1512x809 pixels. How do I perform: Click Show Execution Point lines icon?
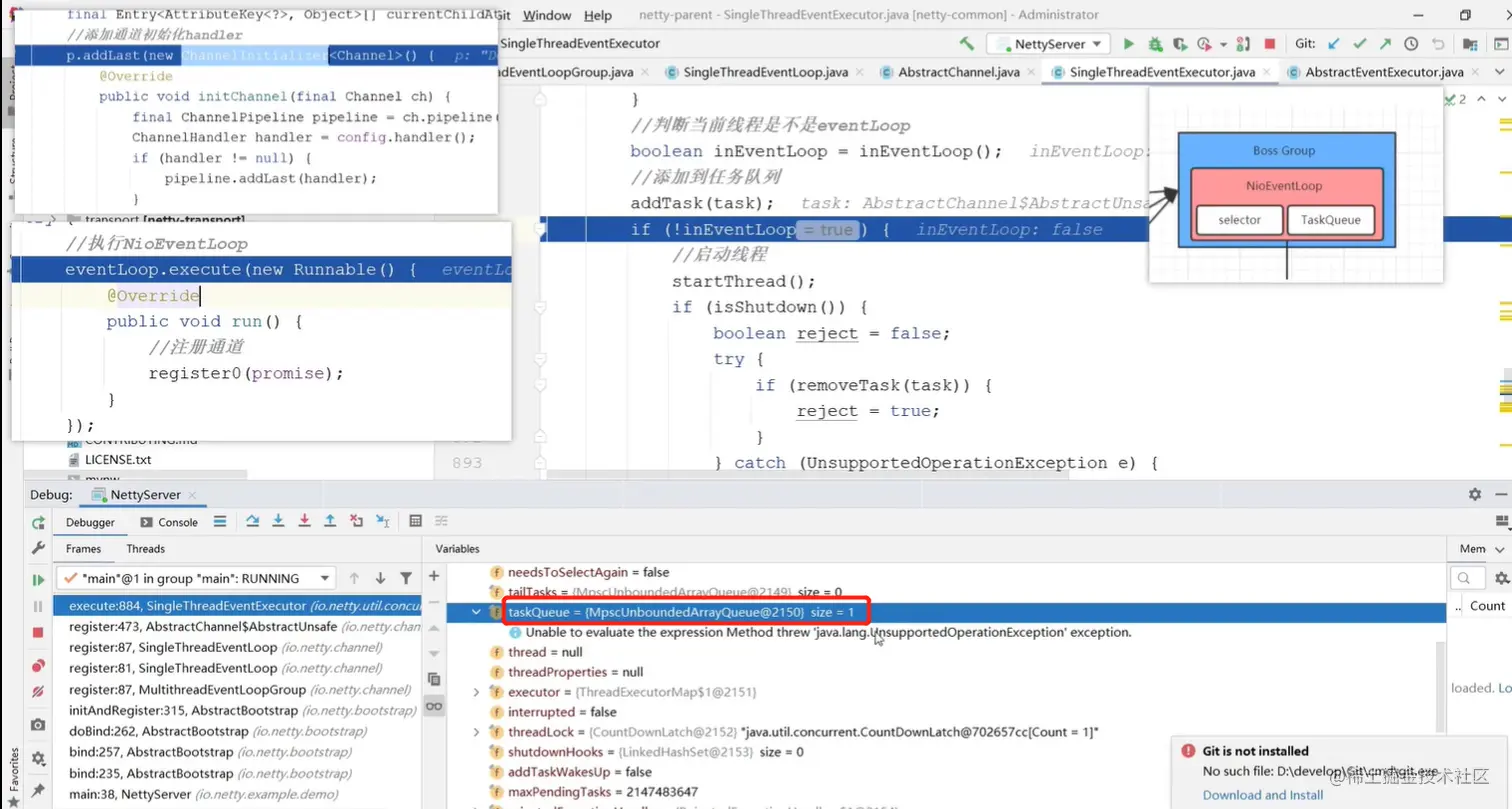pyautogui.click(x=219, y=522)
